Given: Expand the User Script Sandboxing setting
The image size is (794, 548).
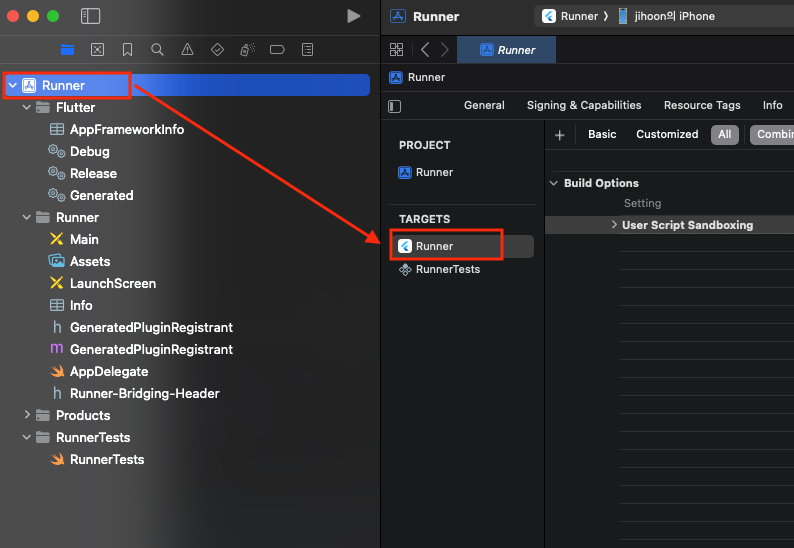Looking at the screenshot, I should tap(614, 225).
